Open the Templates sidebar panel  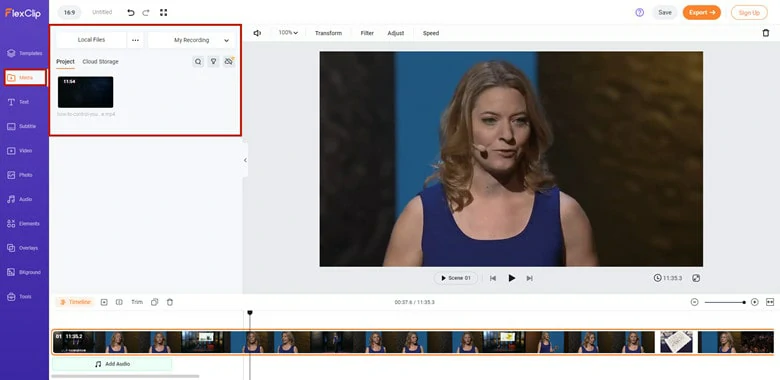click(24, 53)
